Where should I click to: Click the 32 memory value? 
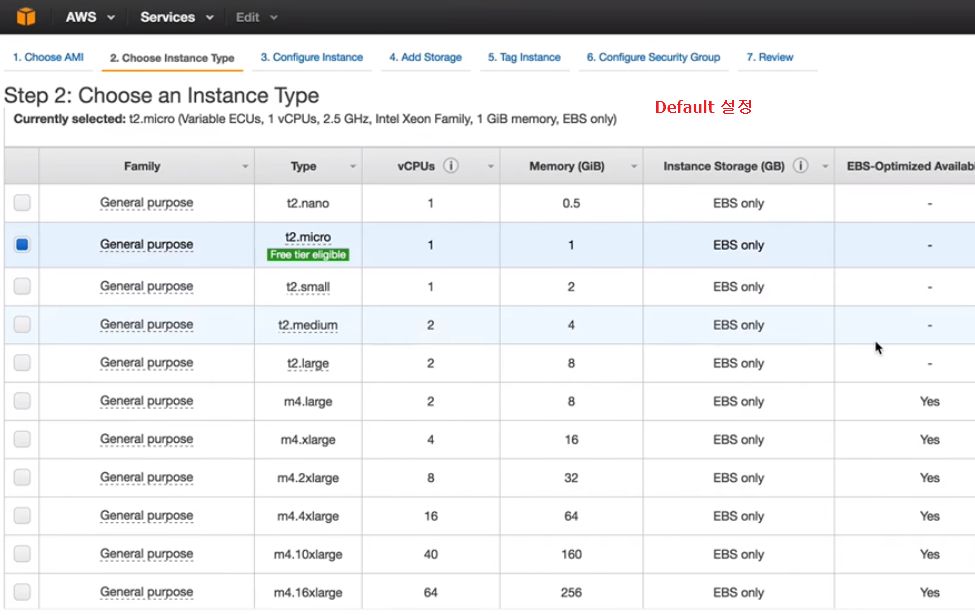571,478
